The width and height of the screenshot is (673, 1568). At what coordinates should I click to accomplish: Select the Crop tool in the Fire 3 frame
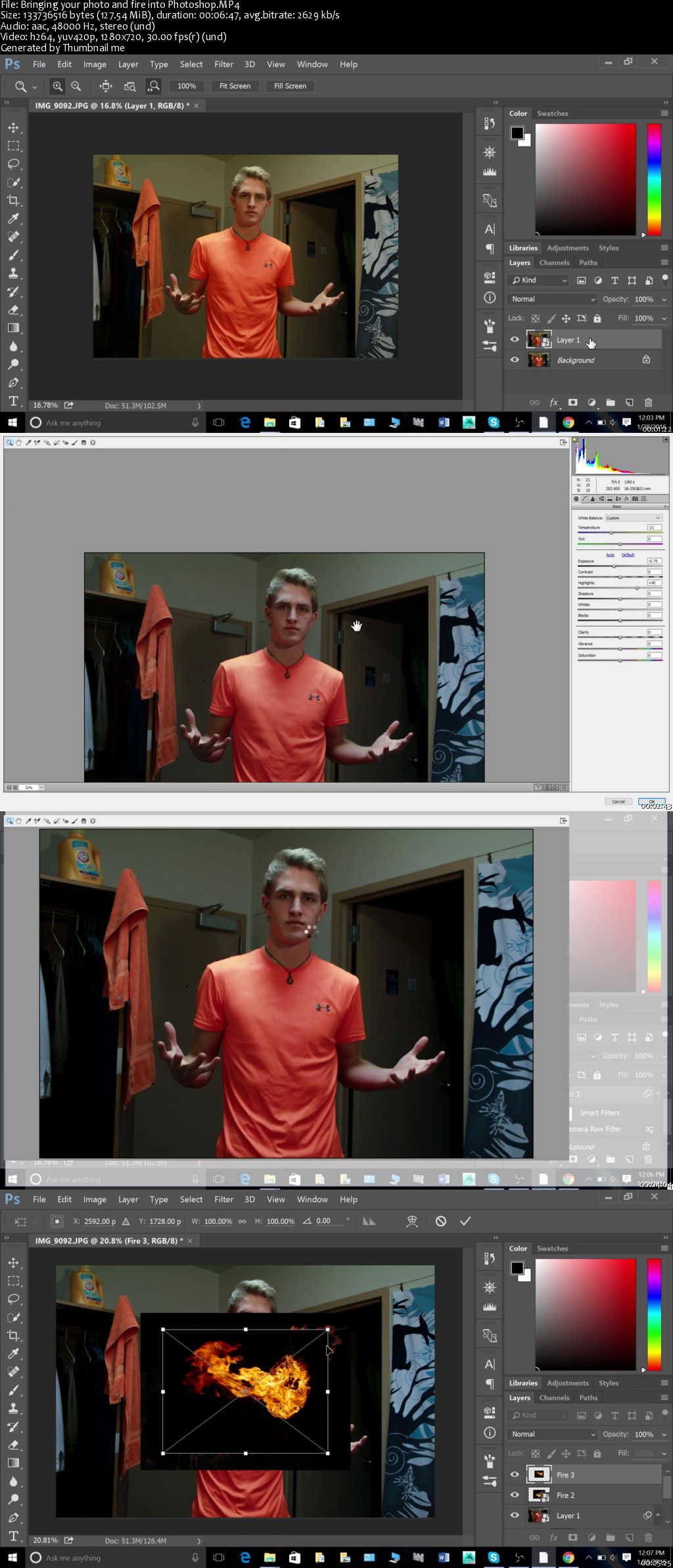coord(13,1335)
